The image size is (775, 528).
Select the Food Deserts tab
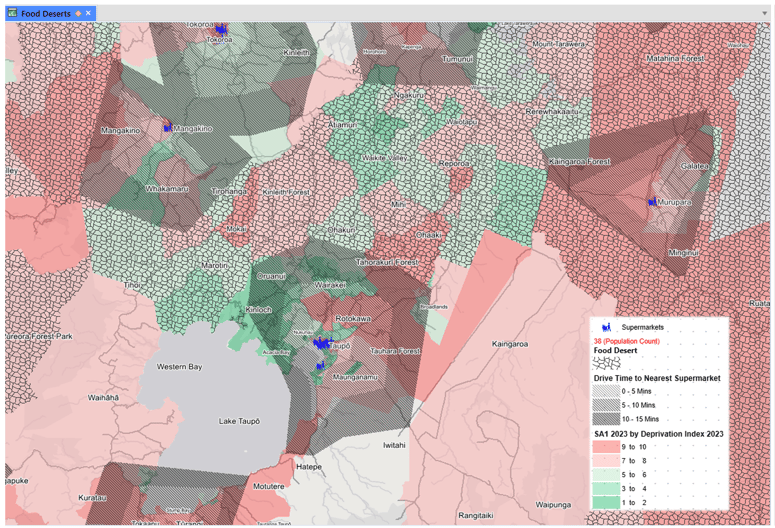coord(50,13)
